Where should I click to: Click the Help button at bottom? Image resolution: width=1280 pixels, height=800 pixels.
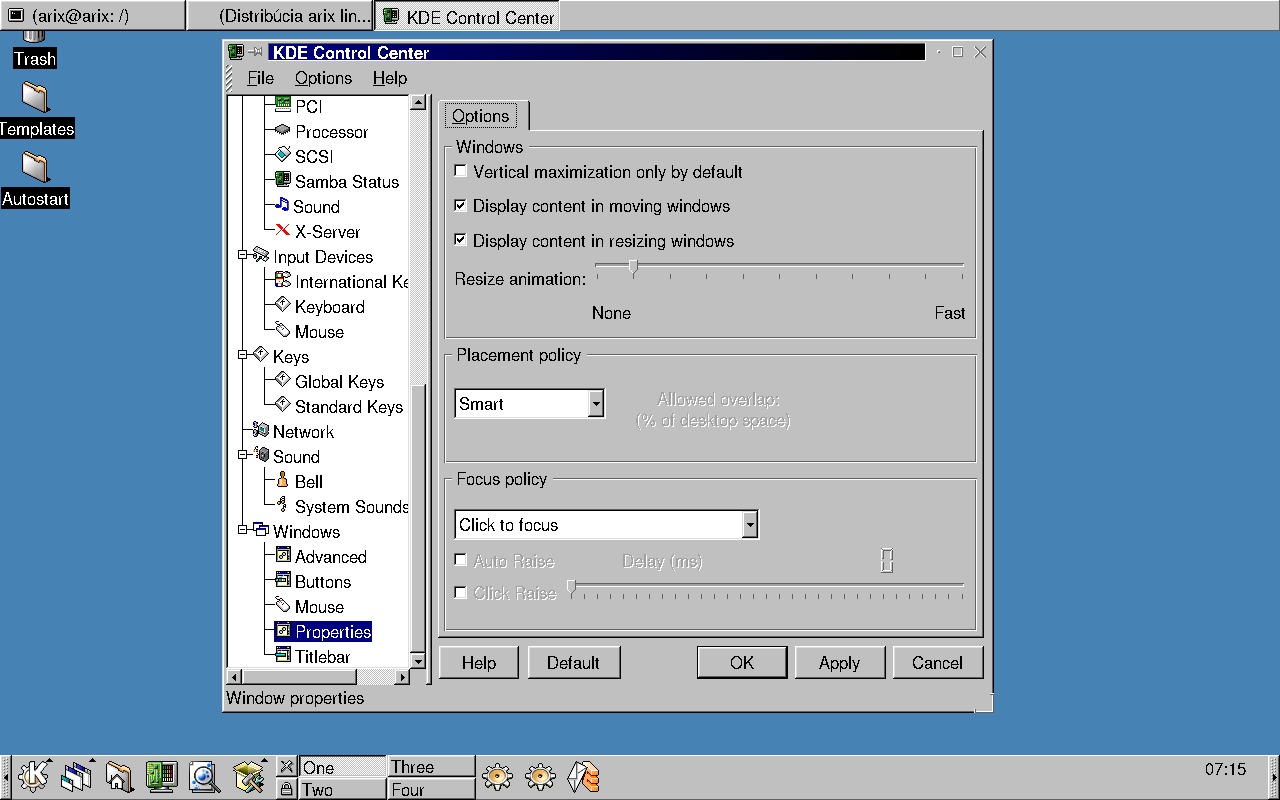point(479,663)
